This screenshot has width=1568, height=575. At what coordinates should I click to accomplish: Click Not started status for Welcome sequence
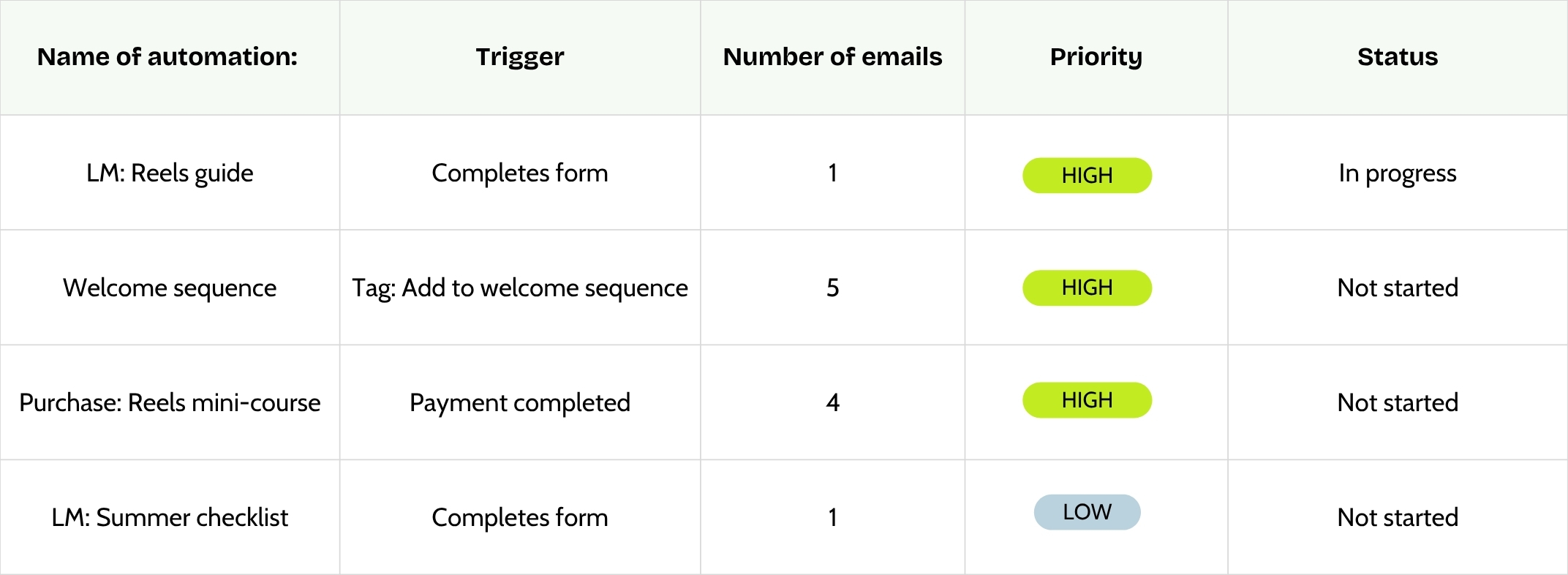(x=1397, y=288)
